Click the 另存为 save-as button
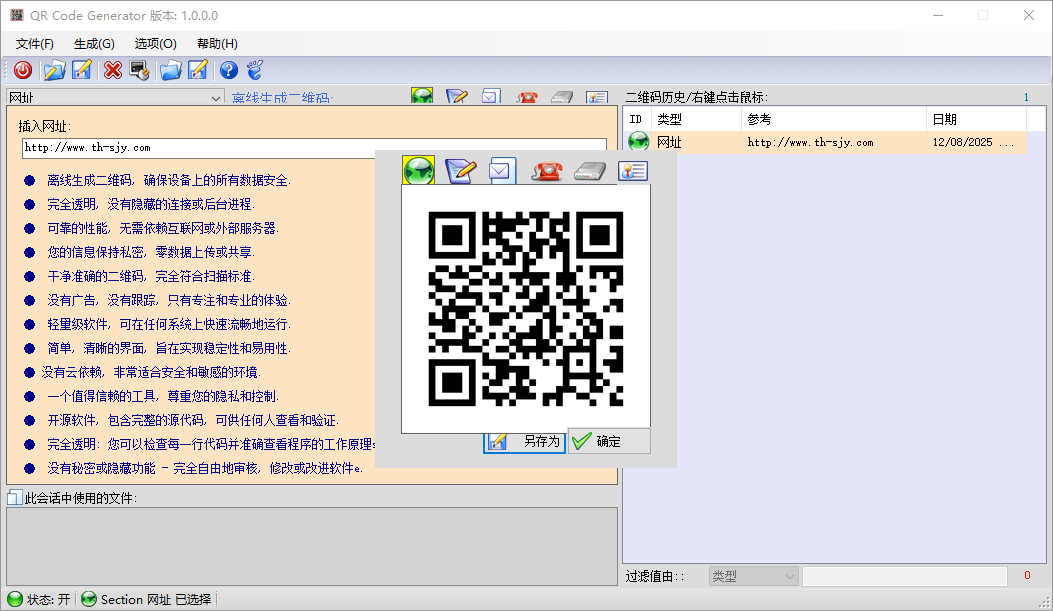The width and height of the screenshot is (1053, 611). coord(525,441)
